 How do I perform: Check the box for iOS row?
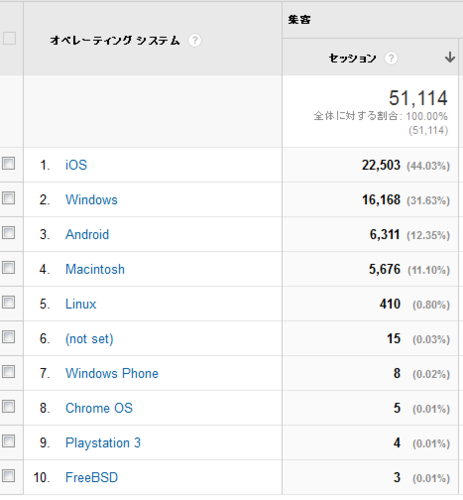[9, 164]
